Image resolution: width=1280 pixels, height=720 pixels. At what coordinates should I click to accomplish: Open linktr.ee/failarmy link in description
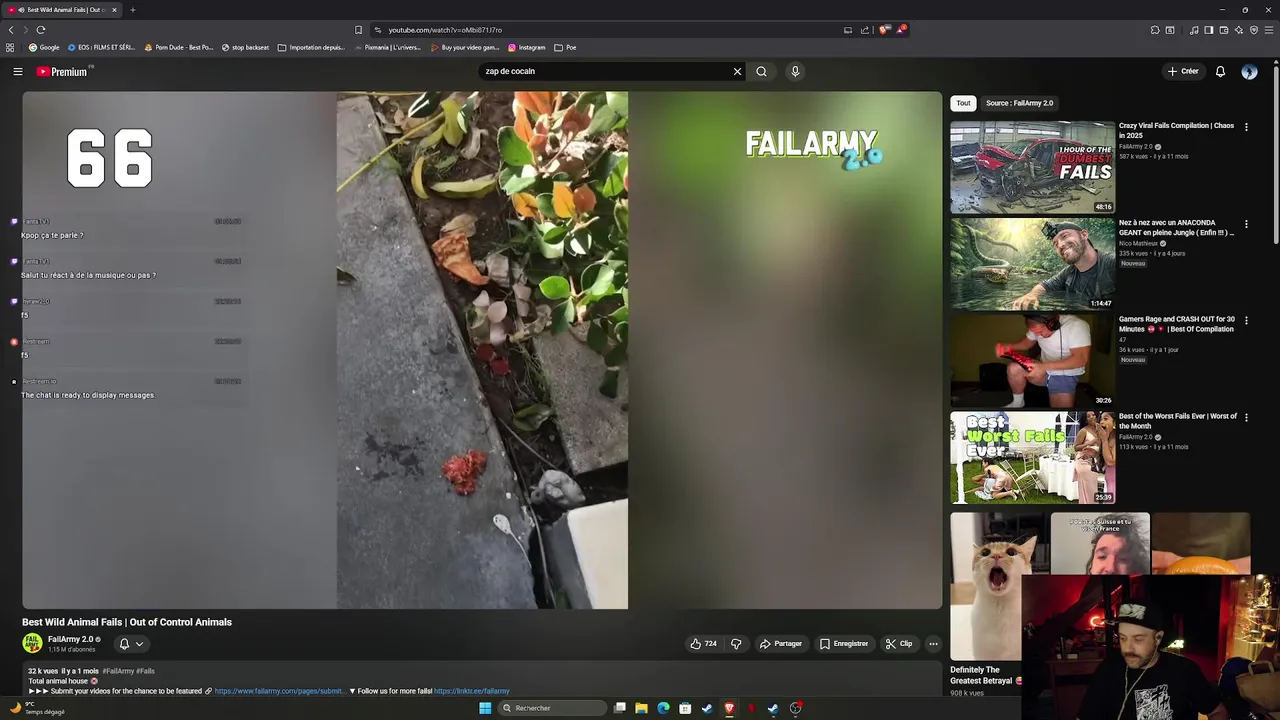[472, 691]
